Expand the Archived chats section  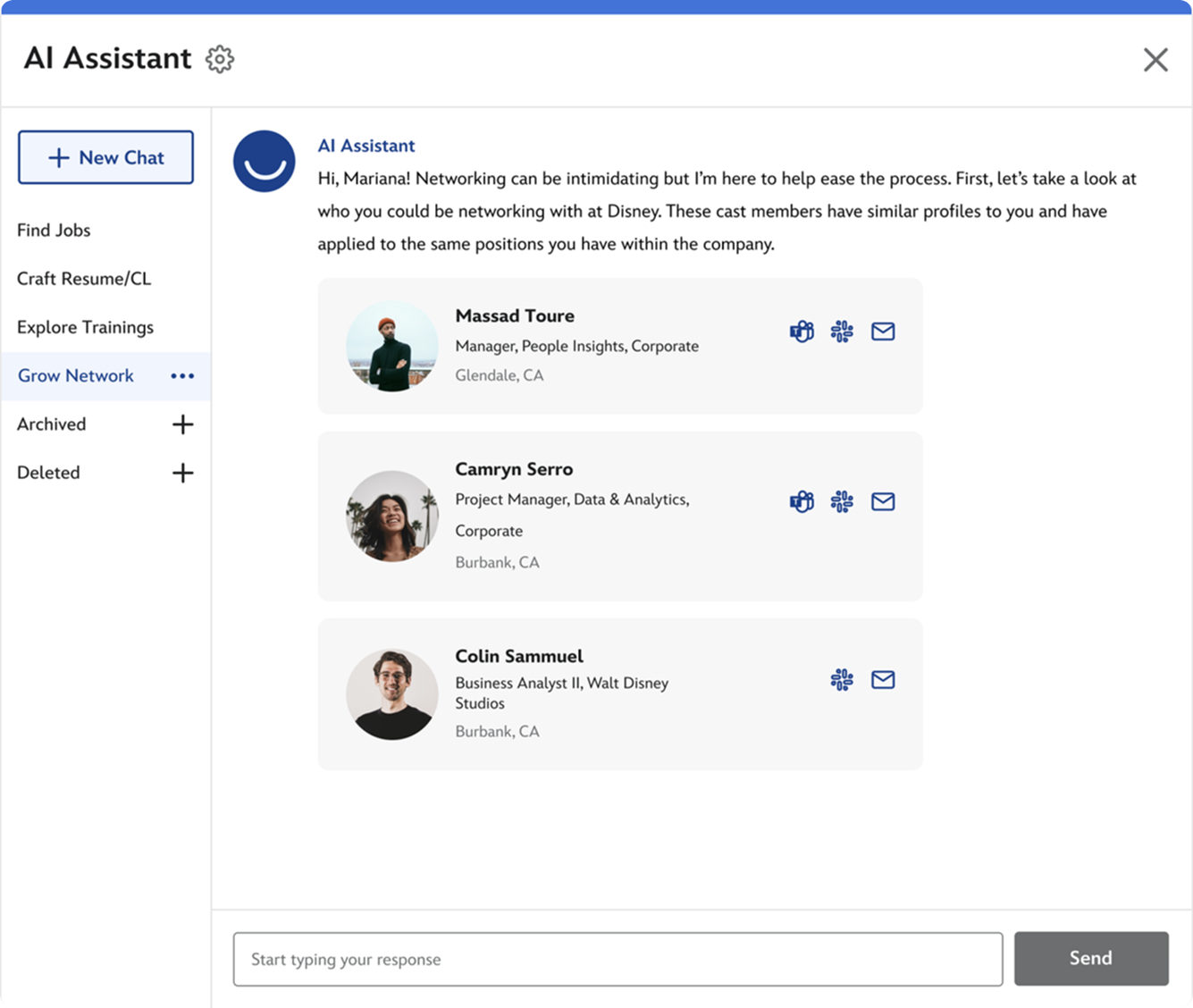pyautogui.click(x=182, y=424)
